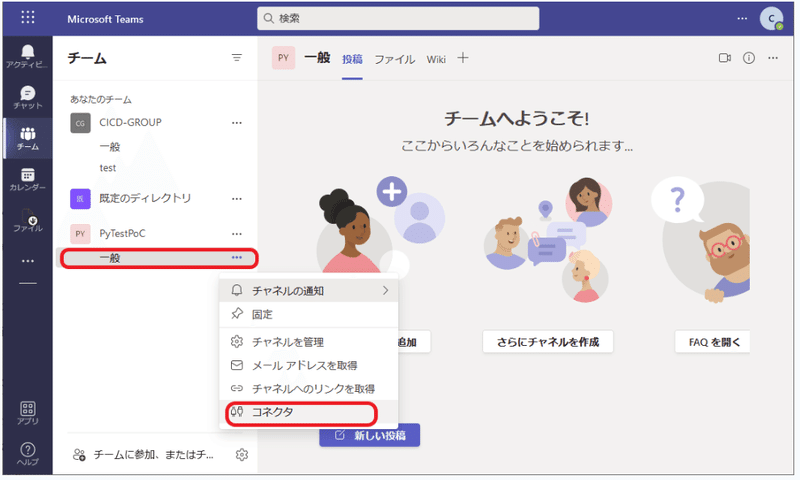This screenshot has height=480, width=800.
Task: Open Help (ヘルプ) in the left rail
Action: [28, 453]
